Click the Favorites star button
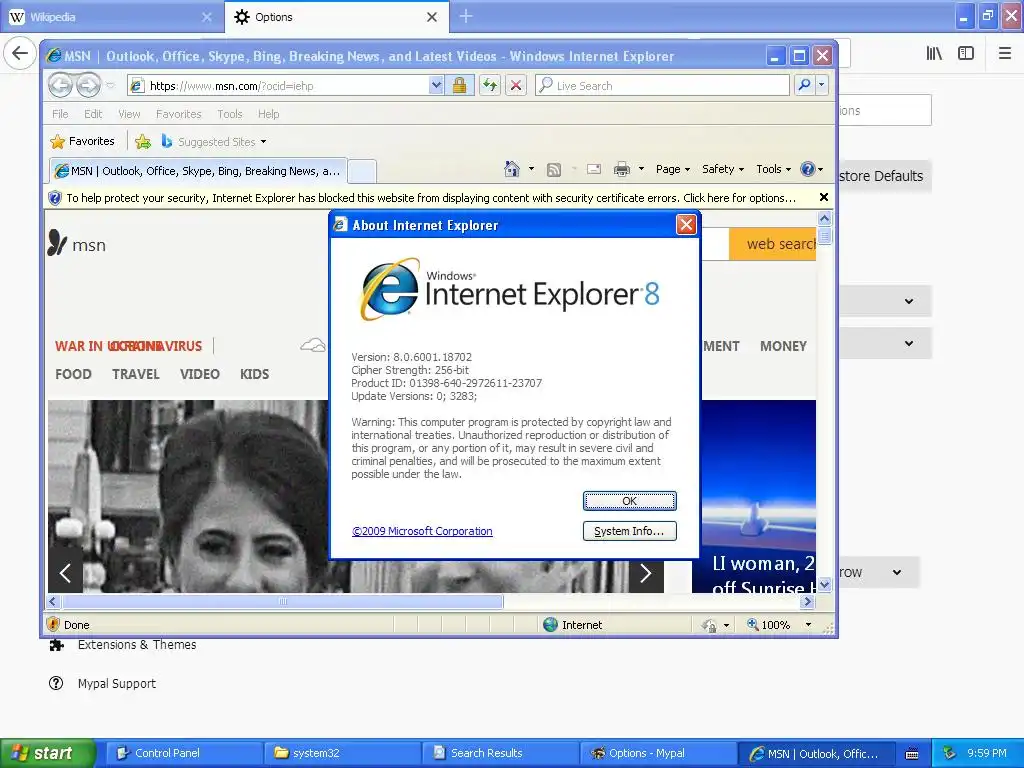The width and height of the screenshot is (1024, 768). coord(83,141)
